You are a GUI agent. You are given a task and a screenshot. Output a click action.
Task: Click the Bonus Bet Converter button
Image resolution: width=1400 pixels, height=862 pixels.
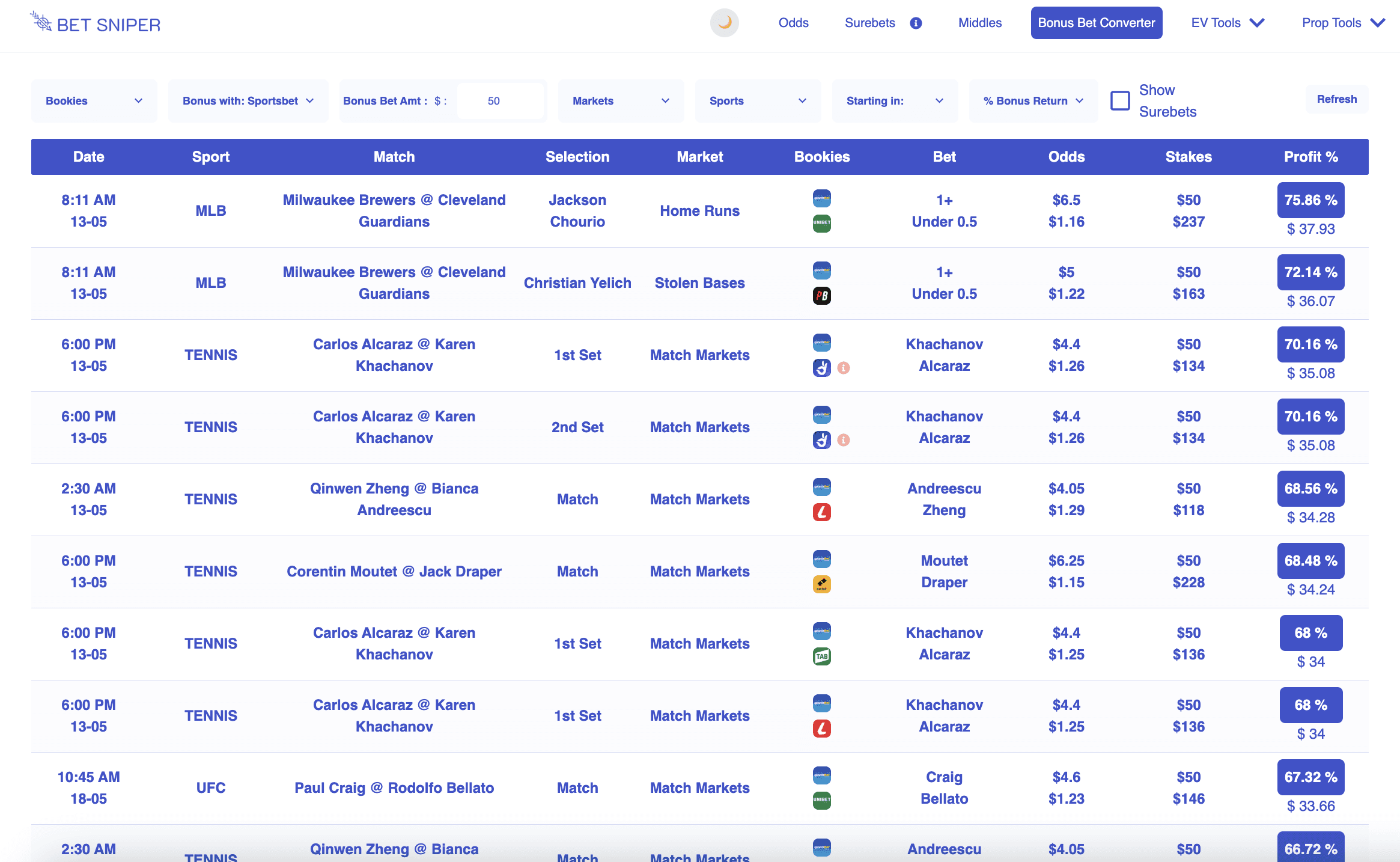[1096, 23]
